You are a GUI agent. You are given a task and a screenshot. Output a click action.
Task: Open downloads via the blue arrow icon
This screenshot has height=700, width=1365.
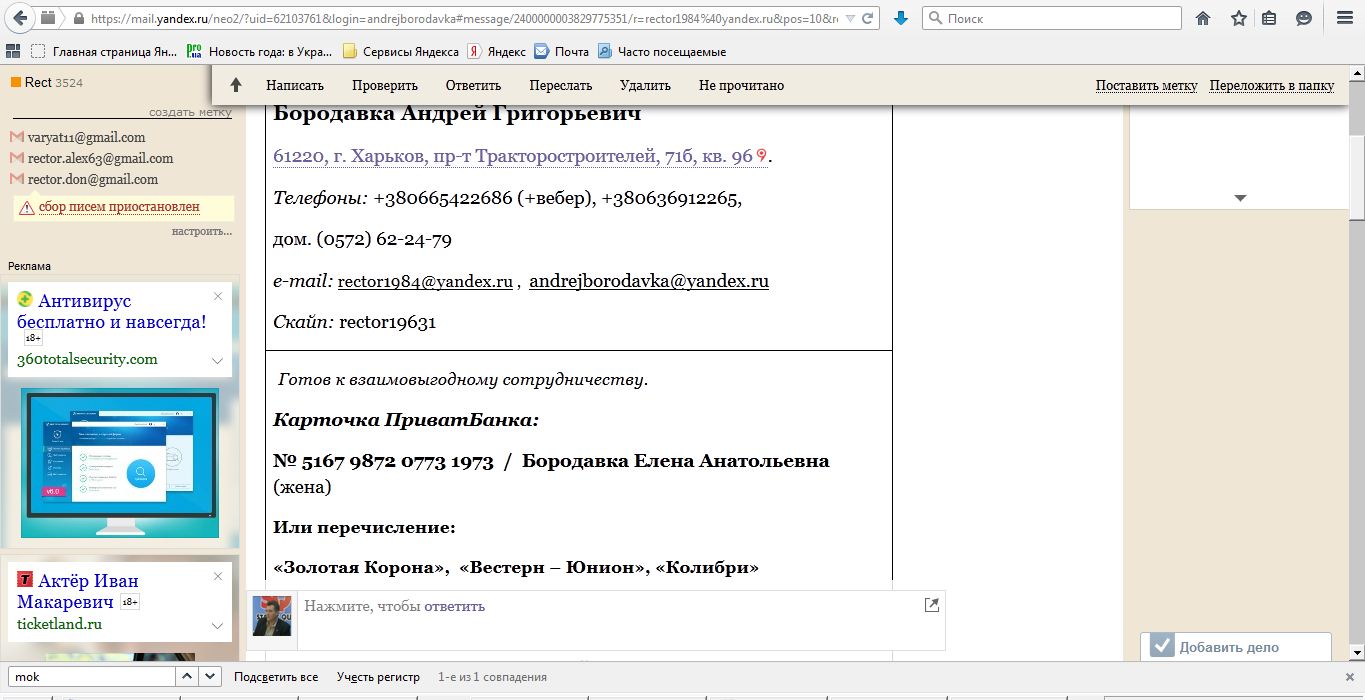point(900,18)
